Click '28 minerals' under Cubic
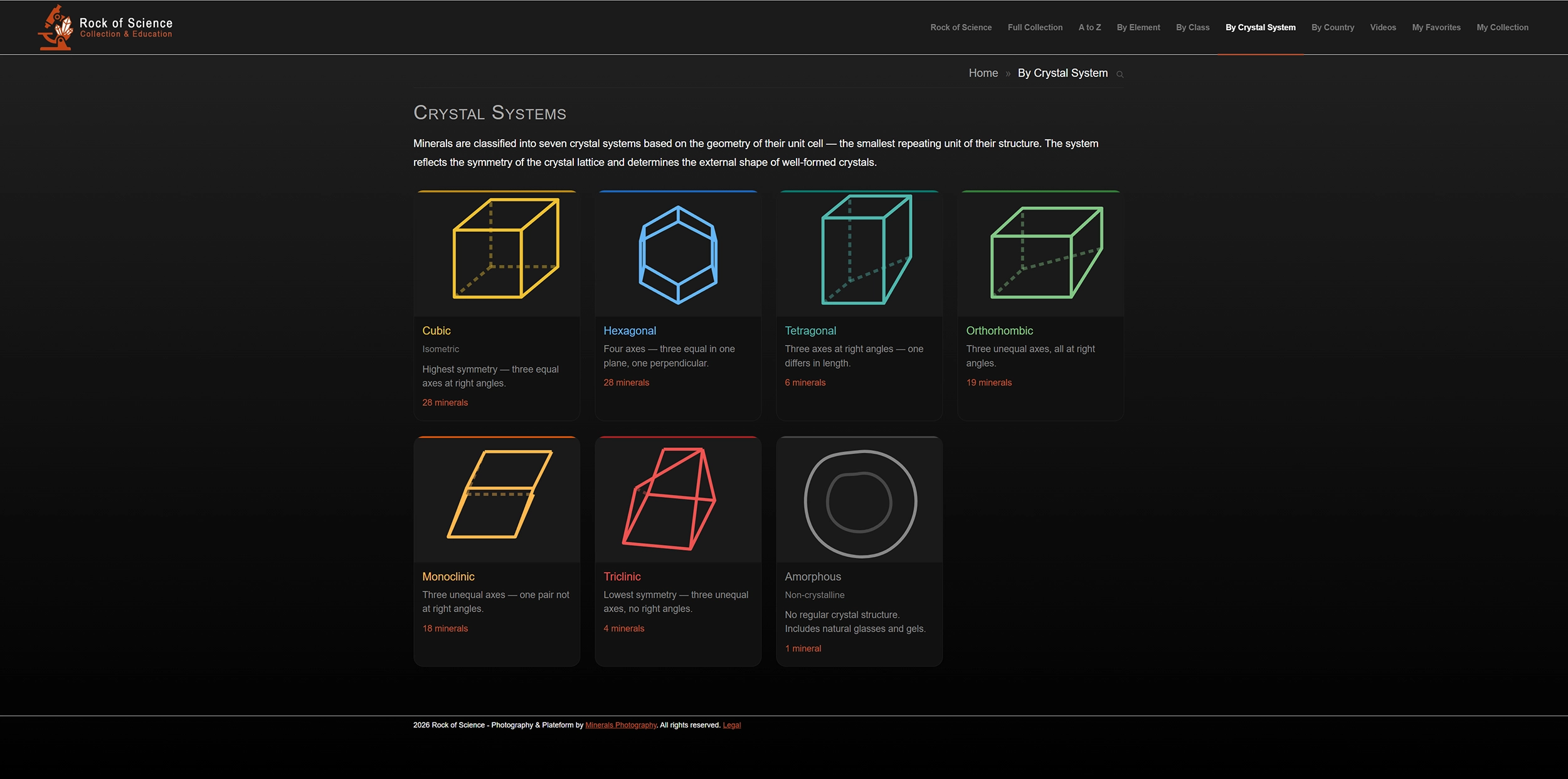 [445, 403]
